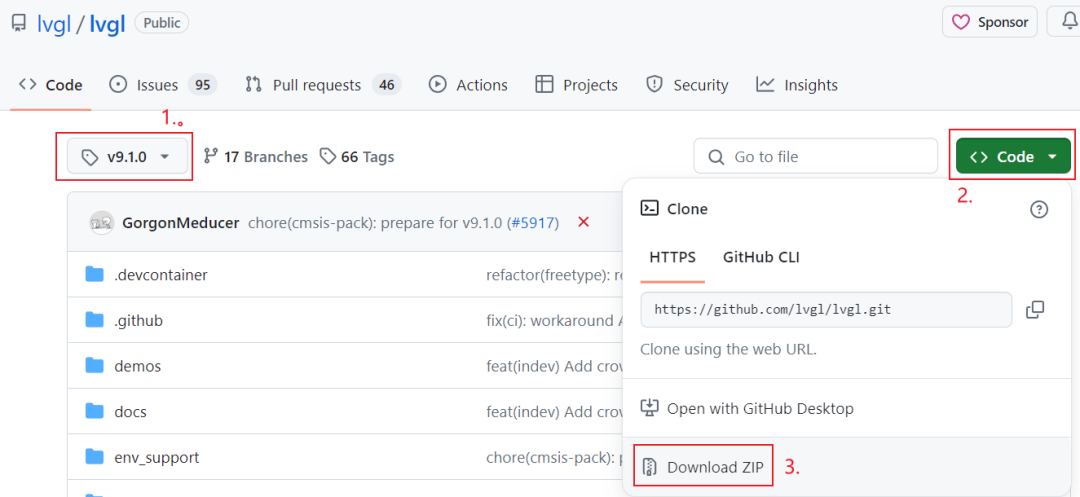Open the .devcontainer folder
The image size is (1080, 497).
160,275
